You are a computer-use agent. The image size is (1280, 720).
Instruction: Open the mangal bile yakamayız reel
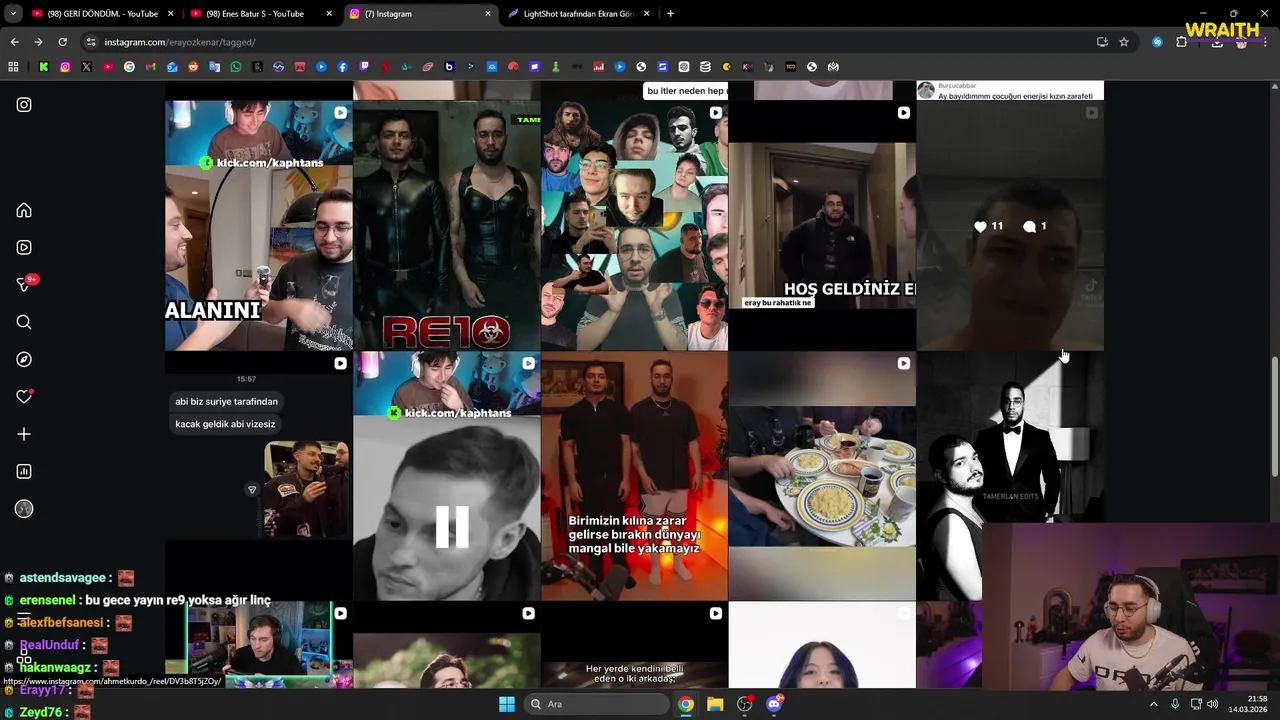pos(634,476)
